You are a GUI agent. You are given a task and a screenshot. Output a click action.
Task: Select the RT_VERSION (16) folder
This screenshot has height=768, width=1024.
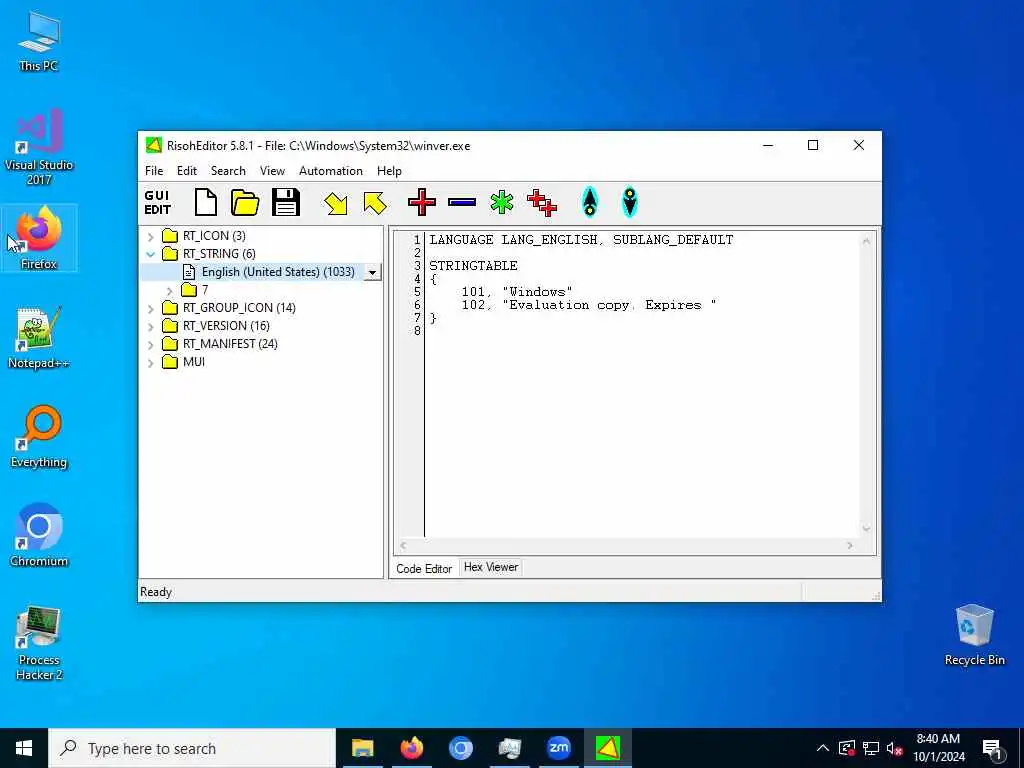tap(216, 326)
